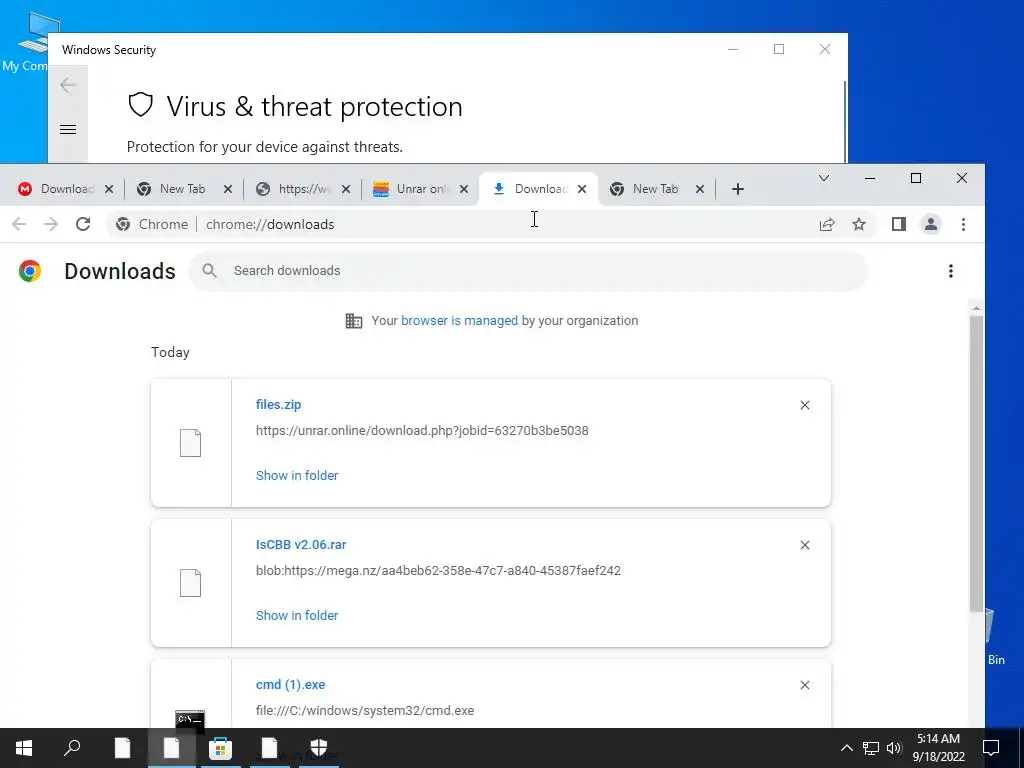Open the volume control in tray

tap(894, 748)
